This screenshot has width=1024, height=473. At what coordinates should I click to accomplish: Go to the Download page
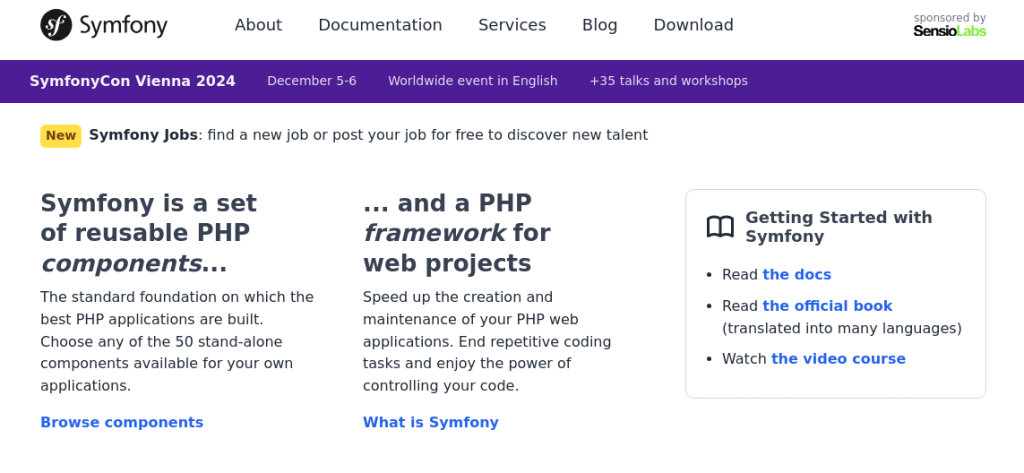(694, 25)
